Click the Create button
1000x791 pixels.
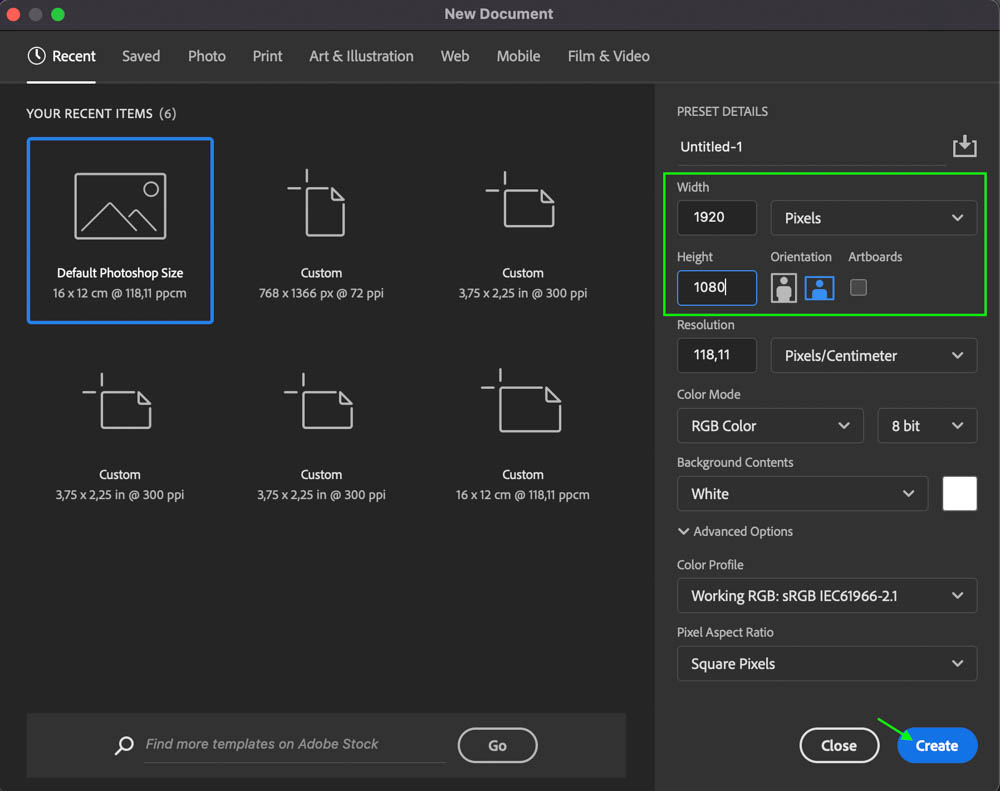point(936,746)
